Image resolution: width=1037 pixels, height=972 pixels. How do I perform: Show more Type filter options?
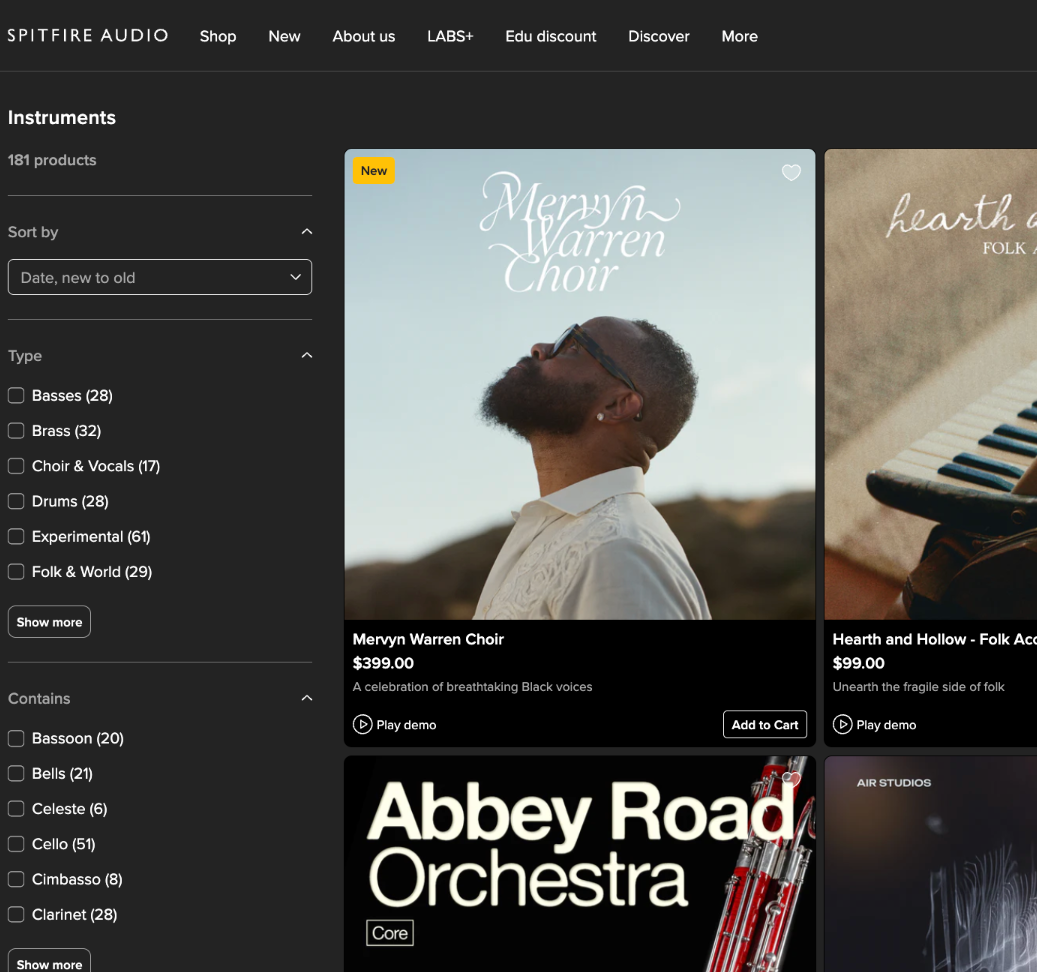[49, 622]
